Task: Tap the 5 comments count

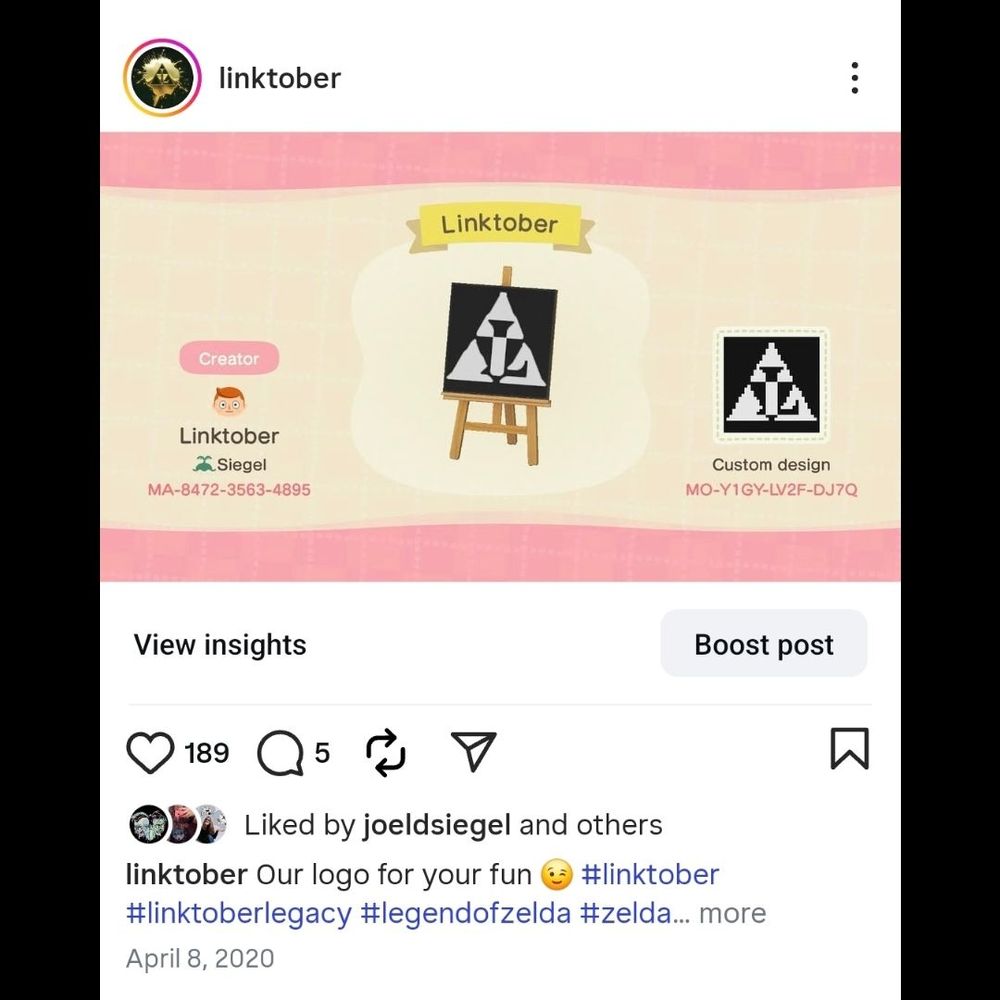Action: coord(322,753)
